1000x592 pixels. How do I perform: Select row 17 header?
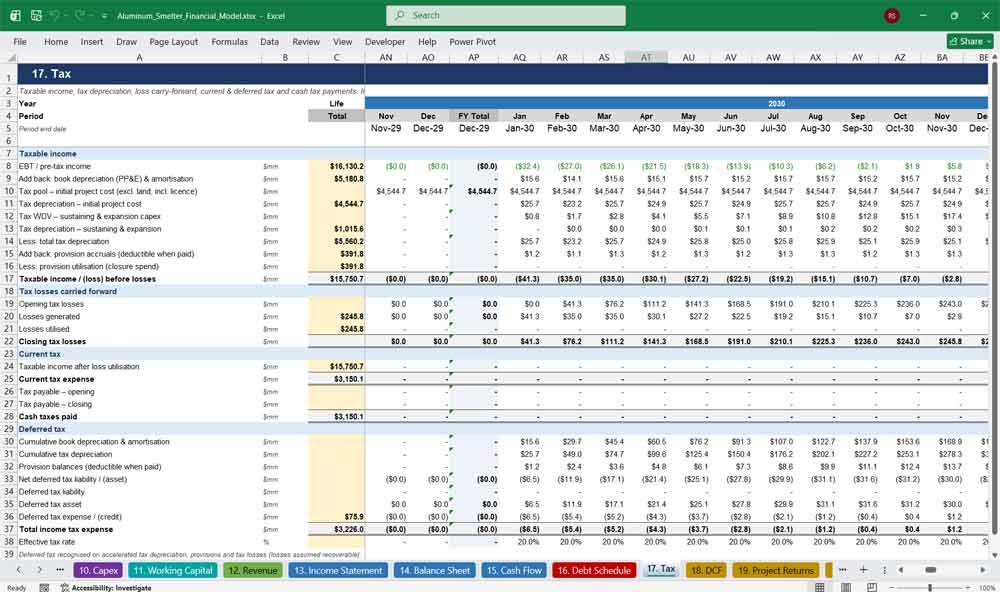click(x=8, y=279)
